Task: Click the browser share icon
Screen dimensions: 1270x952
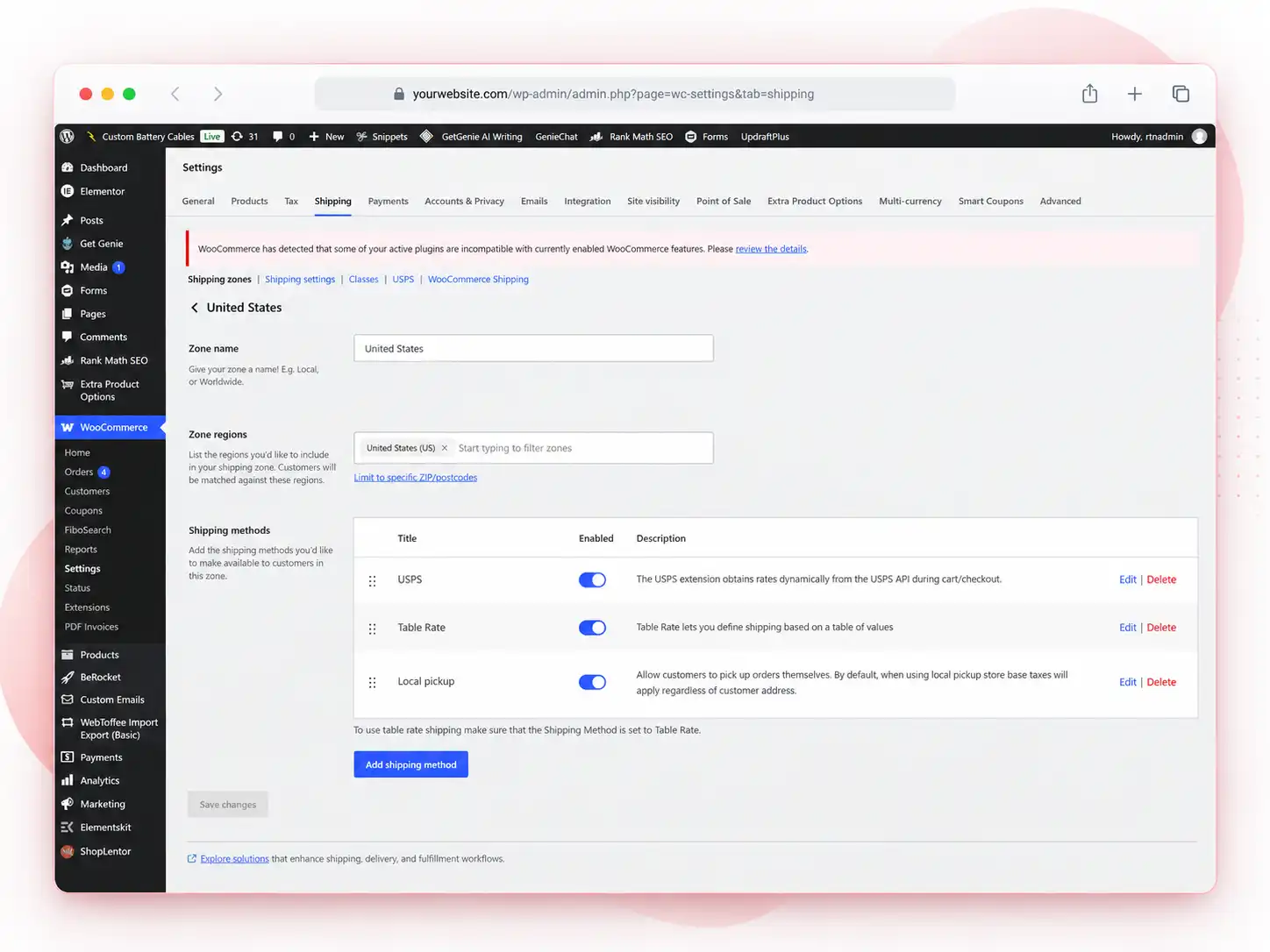Action: [1089, 94]
